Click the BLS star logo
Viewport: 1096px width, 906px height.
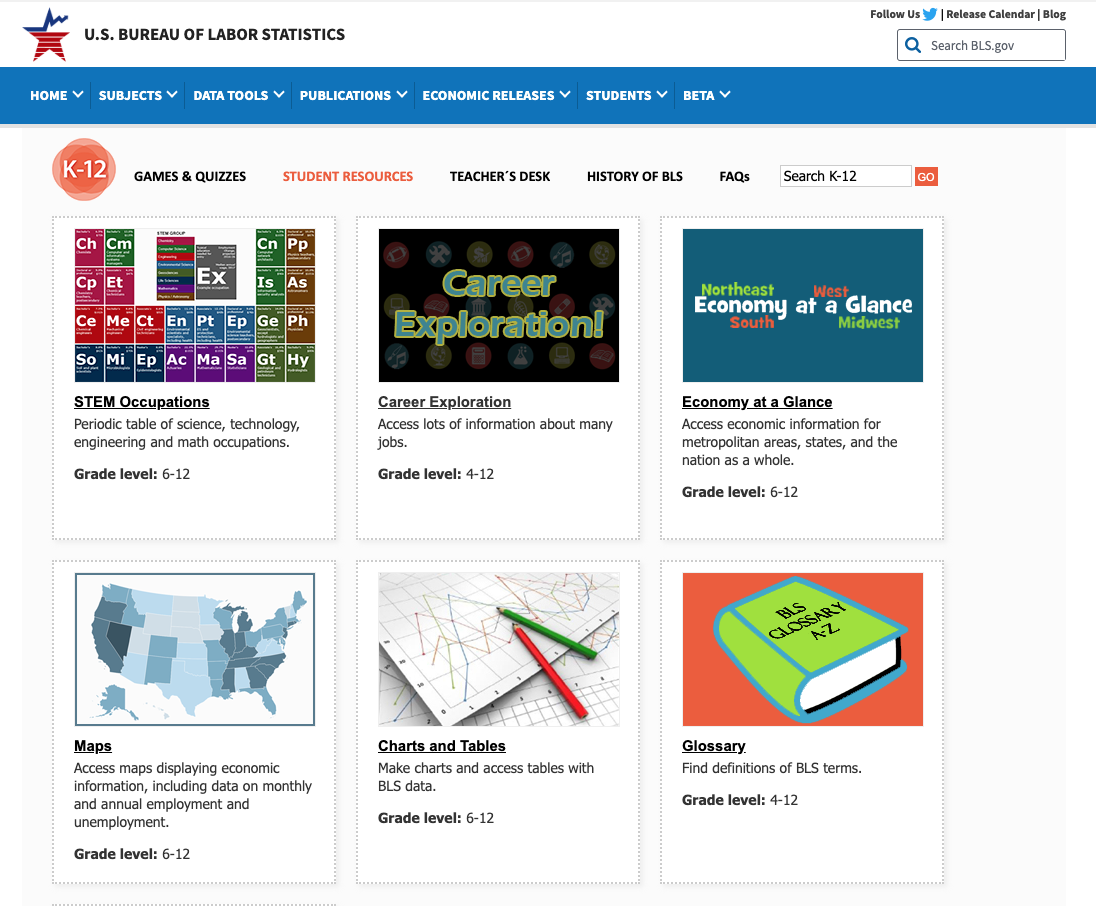pos(46,34)
